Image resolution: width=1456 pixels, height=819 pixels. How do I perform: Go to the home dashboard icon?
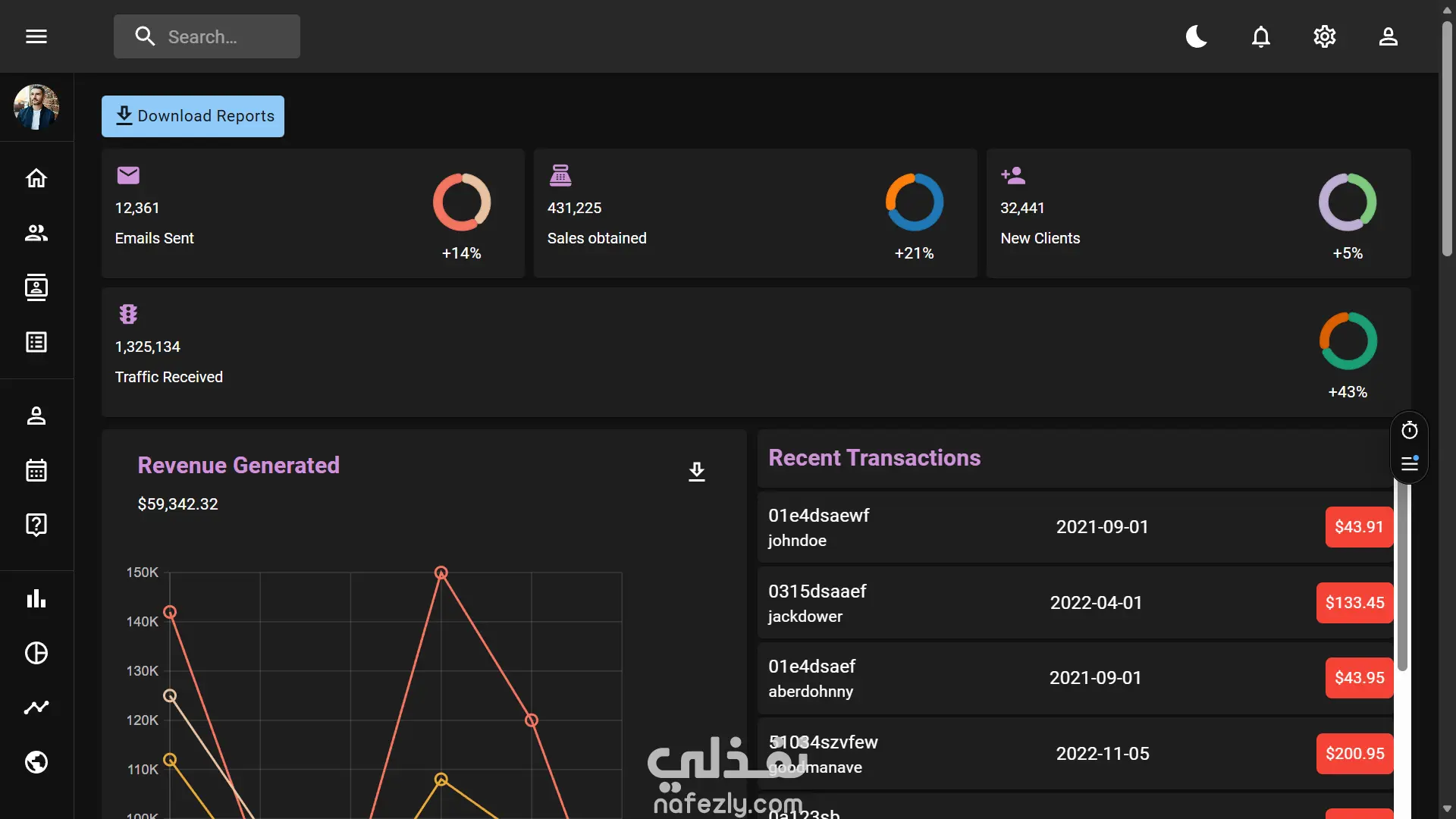point(36,178)
